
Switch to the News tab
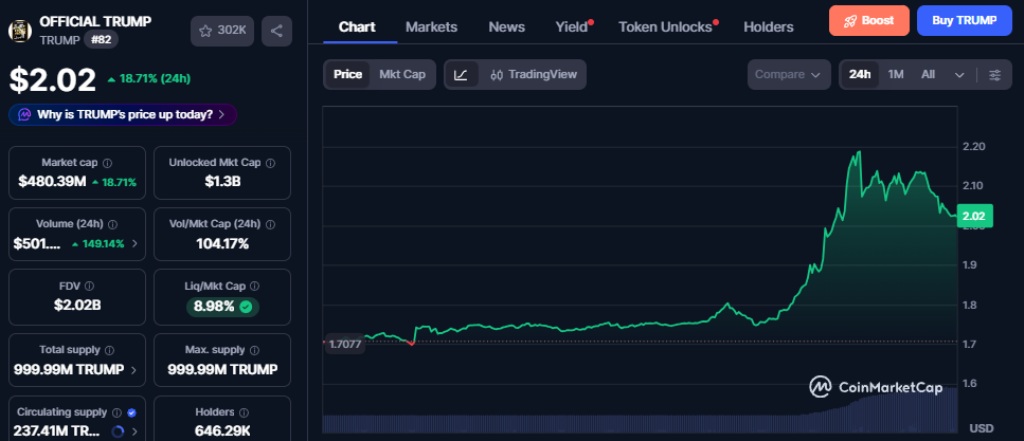[507, 27]
